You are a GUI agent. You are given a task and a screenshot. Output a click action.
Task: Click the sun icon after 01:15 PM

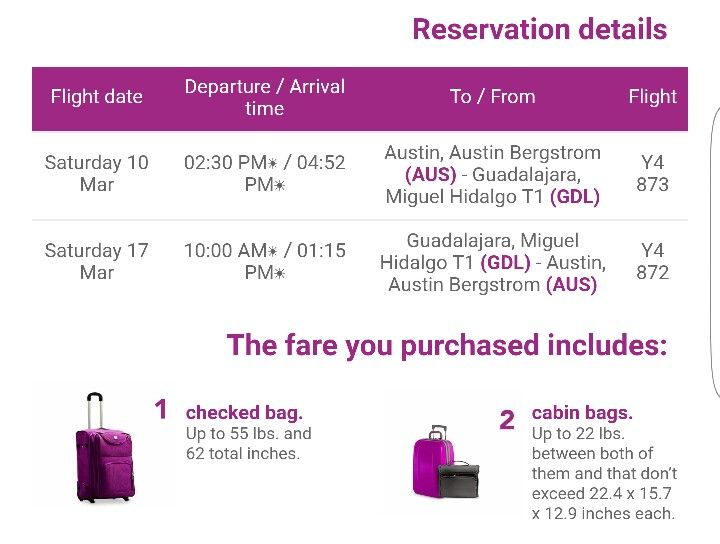click(279, 273)
